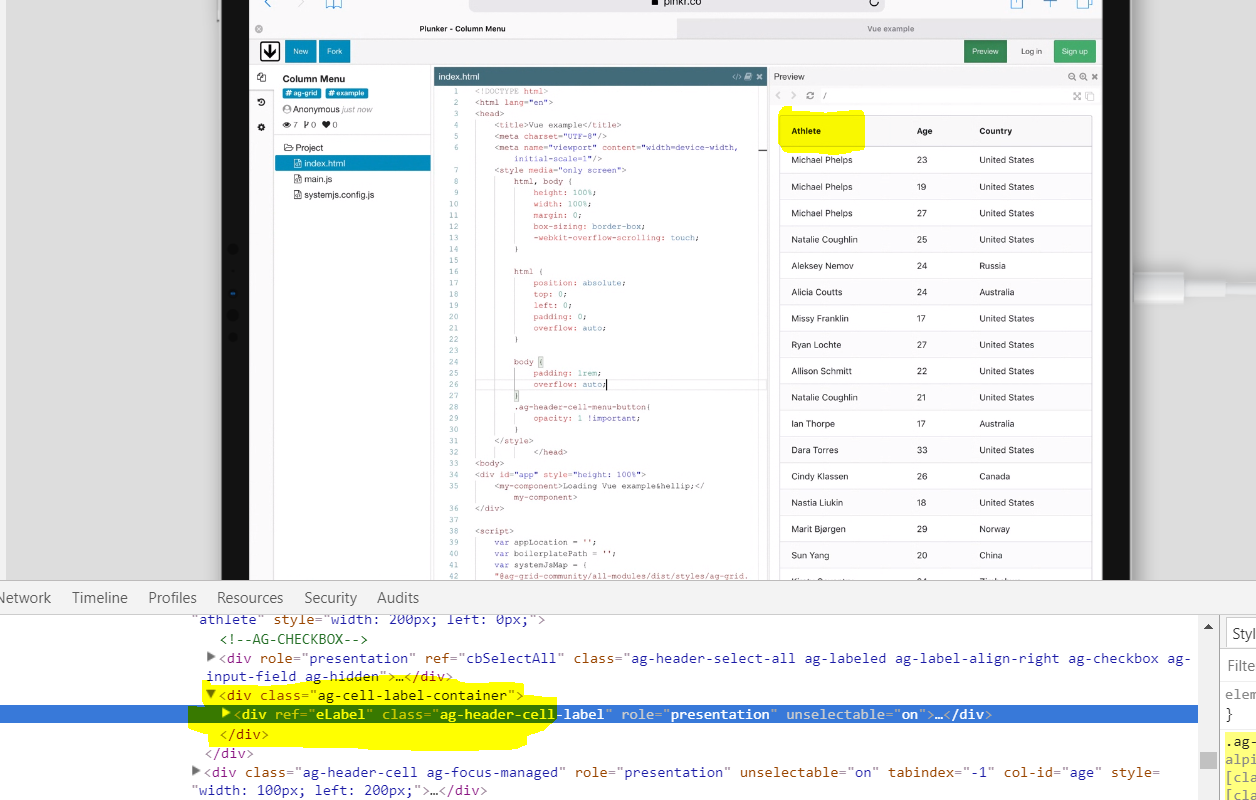Select index.html in project tree
Viewport: 1256px width, 800px height.
(x=352, y=163)
